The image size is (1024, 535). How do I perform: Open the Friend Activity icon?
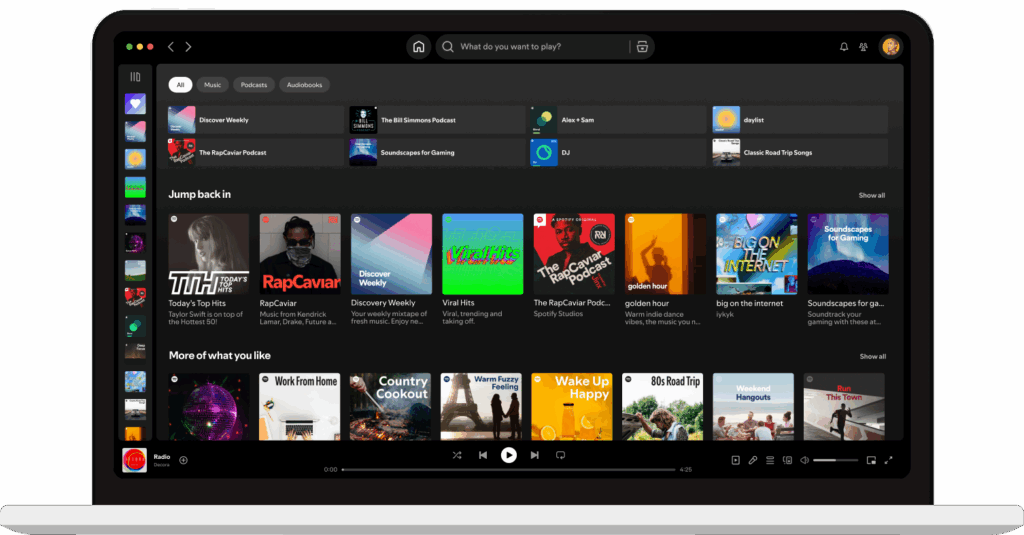pos(863,47)
